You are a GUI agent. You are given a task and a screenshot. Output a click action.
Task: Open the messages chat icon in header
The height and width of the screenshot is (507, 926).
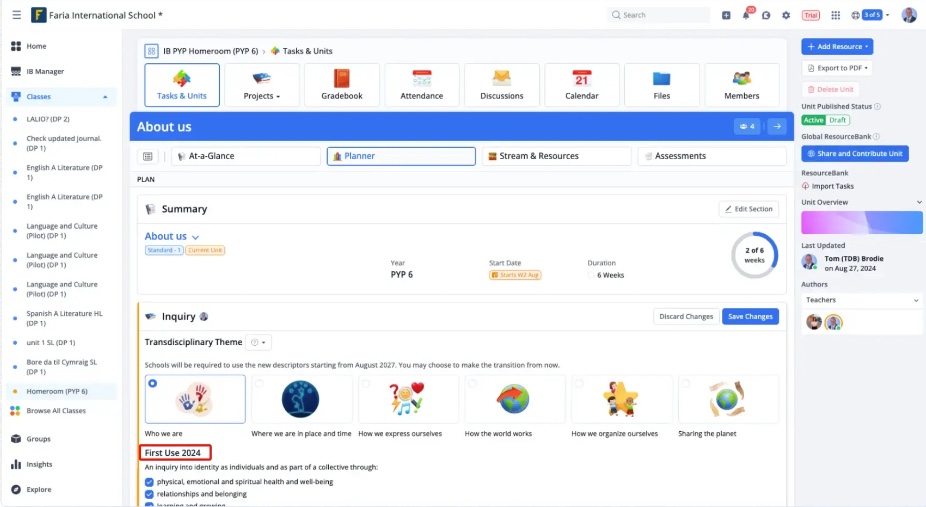click(766, 15)
